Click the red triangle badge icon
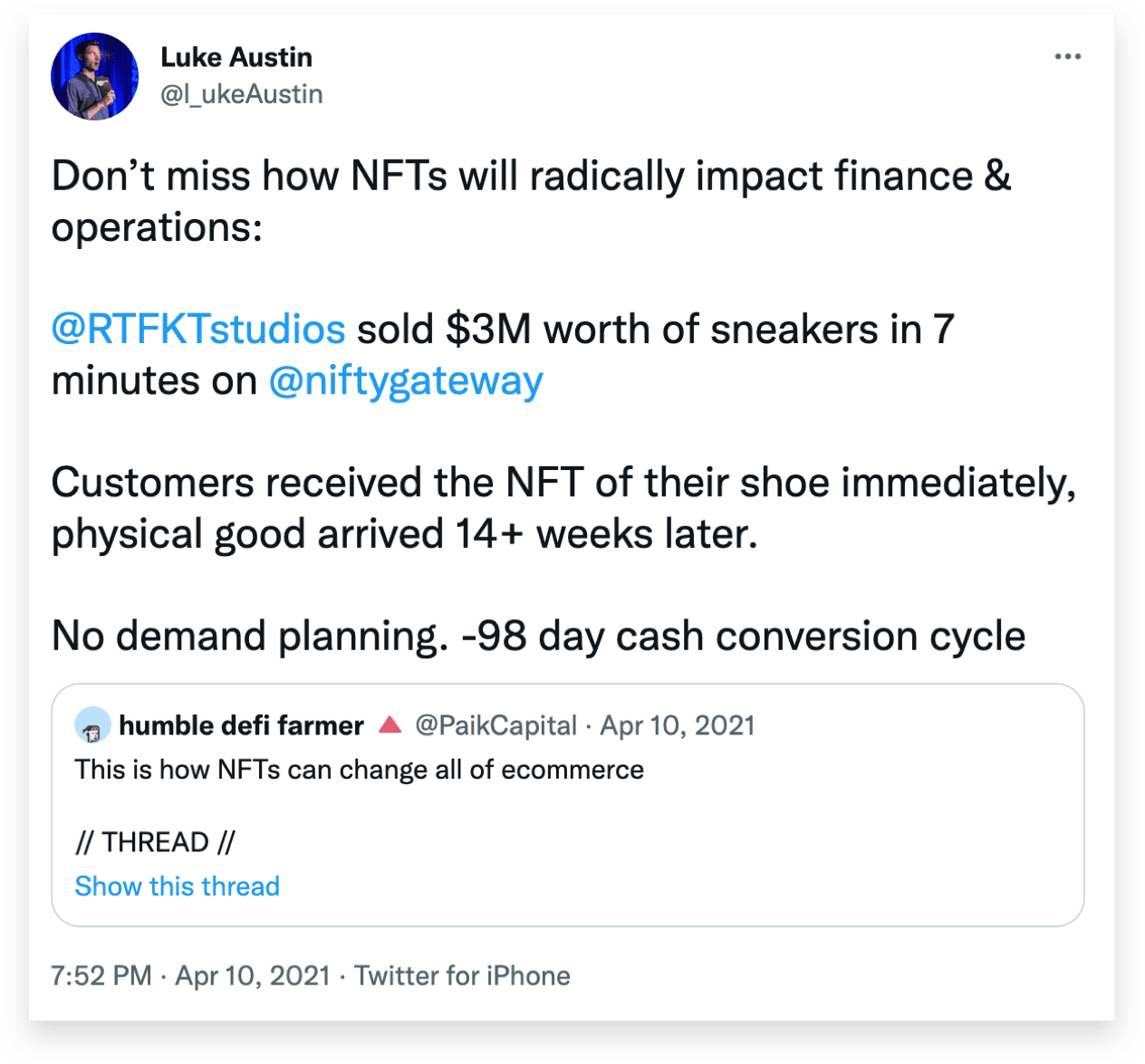The image size is (1145, 1064). click(390, 724)
